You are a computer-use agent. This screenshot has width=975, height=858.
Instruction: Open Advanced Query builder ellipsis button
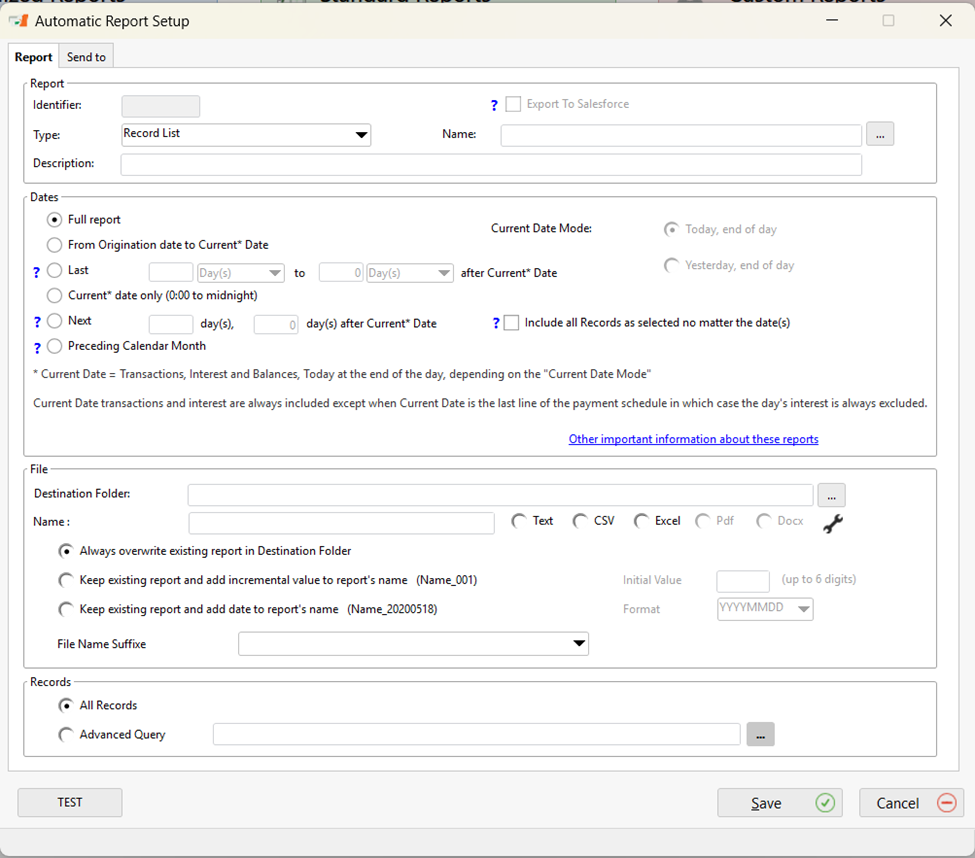(760, 735)
